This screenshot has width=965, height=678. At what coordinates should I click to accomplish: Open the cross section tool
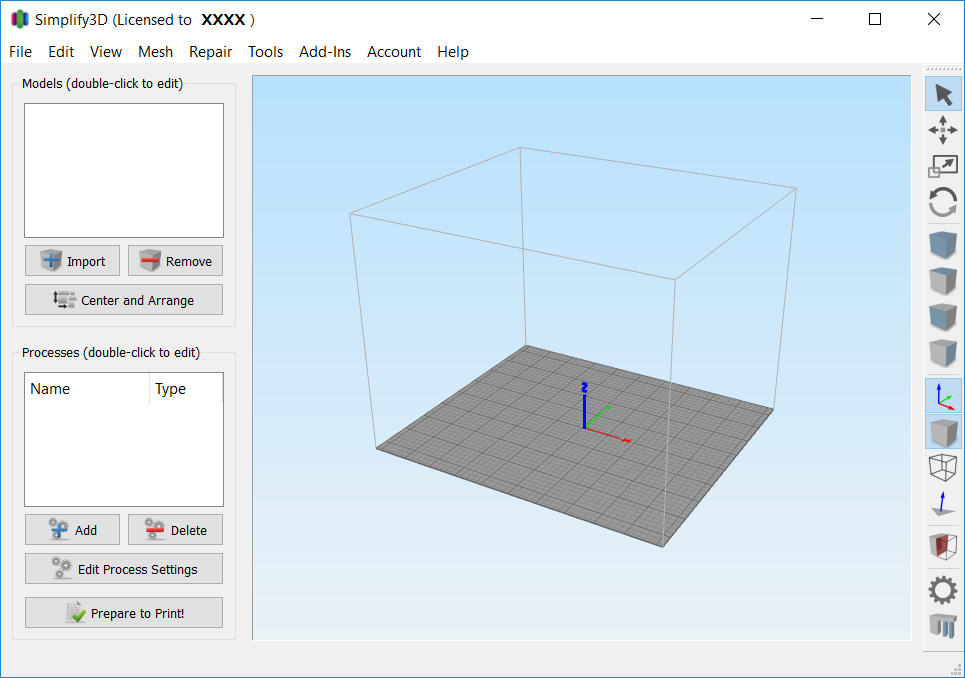pyautogui.click(x=943, y=544)
